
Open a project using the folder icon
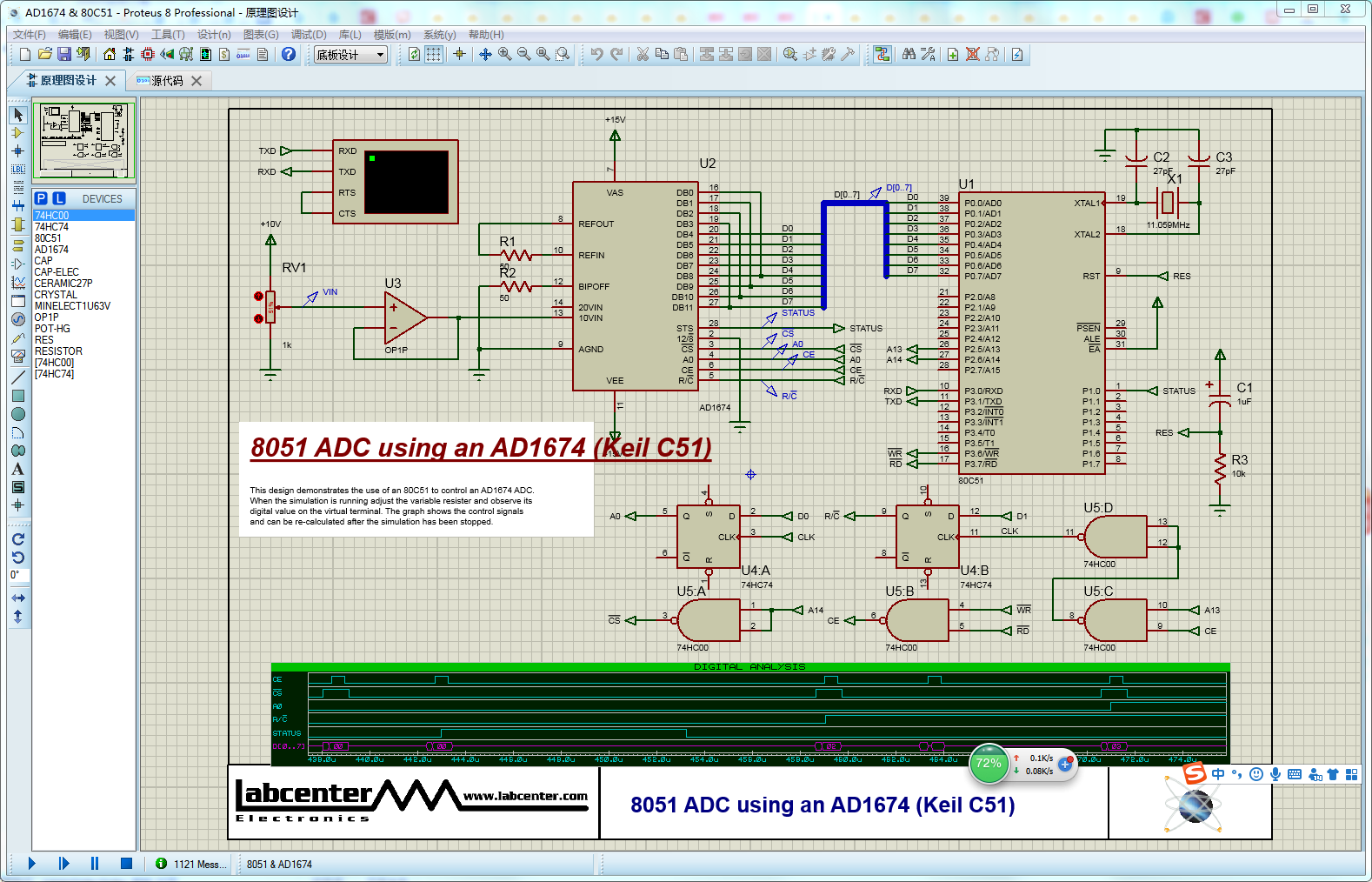pos(44,54)
